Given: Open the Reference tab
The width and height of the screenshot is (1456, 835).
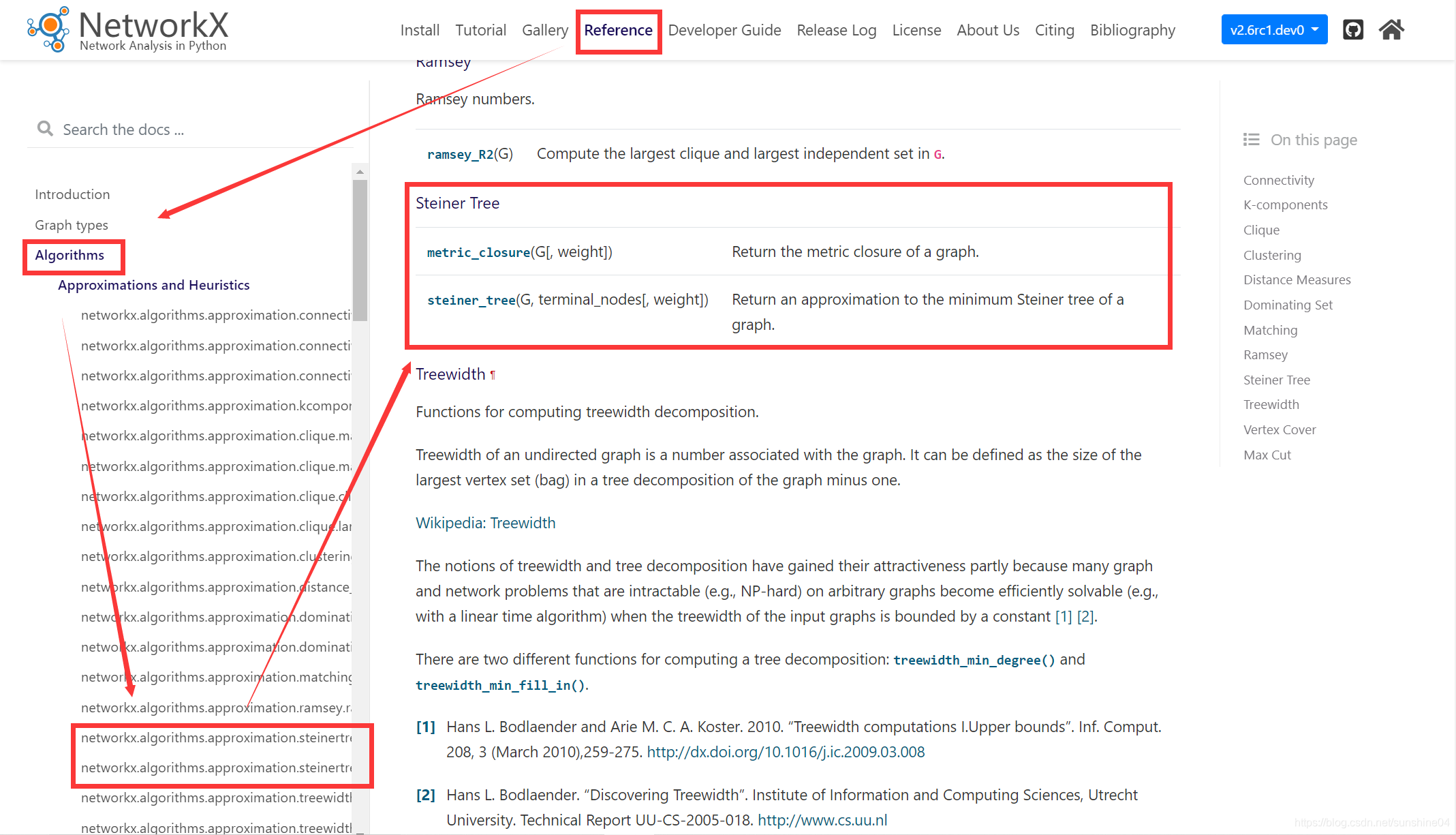Looking at the screenshot, I should (x=618, y=30).
